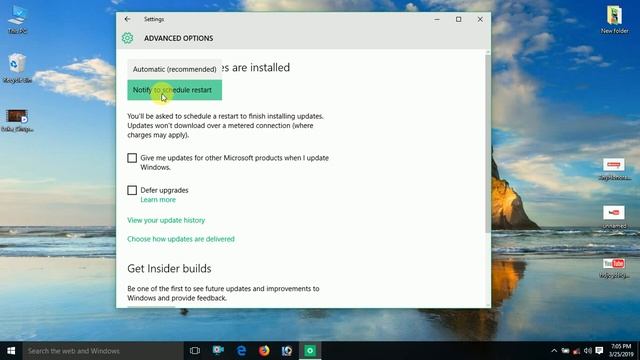
Task: Select the unnamed YouTube desktop icon
Action: 614,216
